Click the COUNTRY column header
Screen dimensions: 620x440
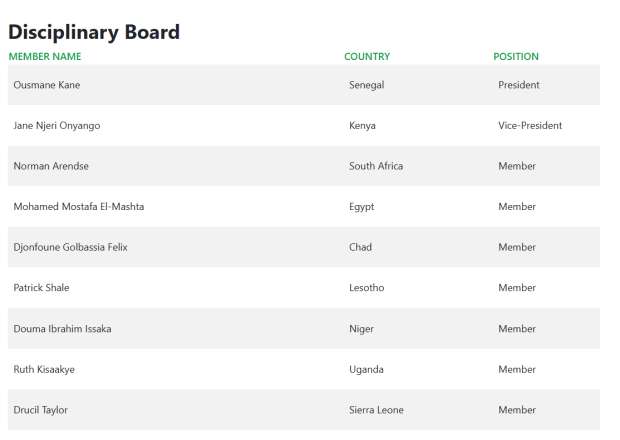367,57
